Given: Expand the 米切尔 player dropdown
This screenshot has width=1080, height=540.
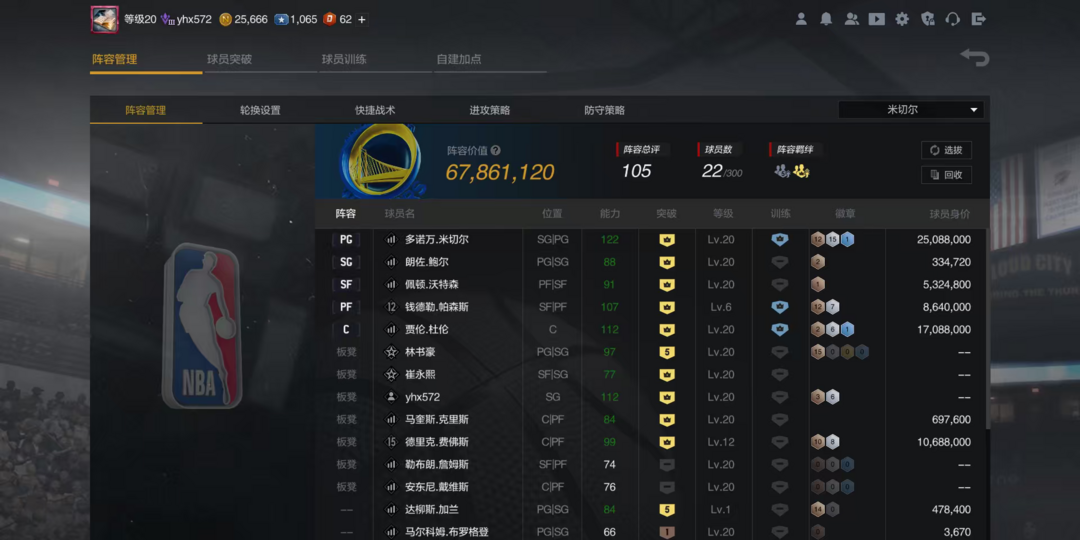Looking at the screenshot, I should (x=974, y=110).
